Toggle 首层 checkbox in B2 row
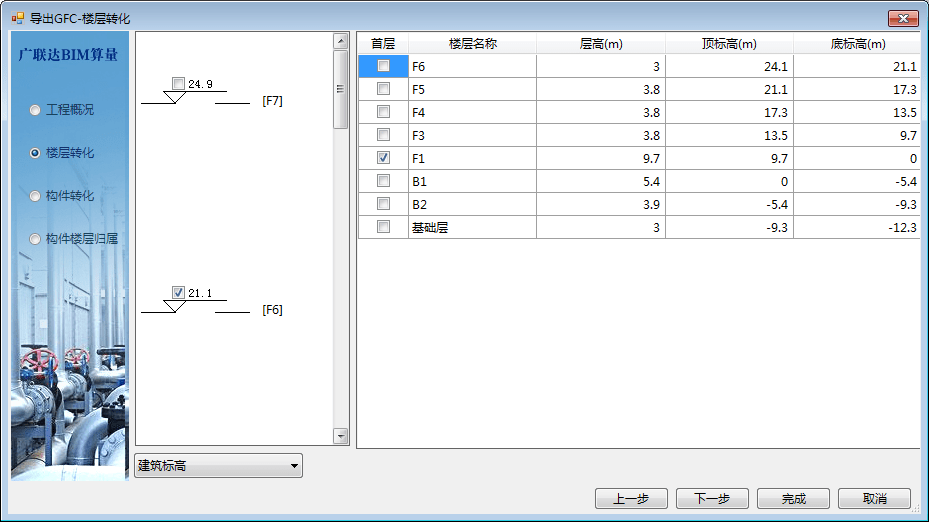929x522 pixels. point(383,204)
